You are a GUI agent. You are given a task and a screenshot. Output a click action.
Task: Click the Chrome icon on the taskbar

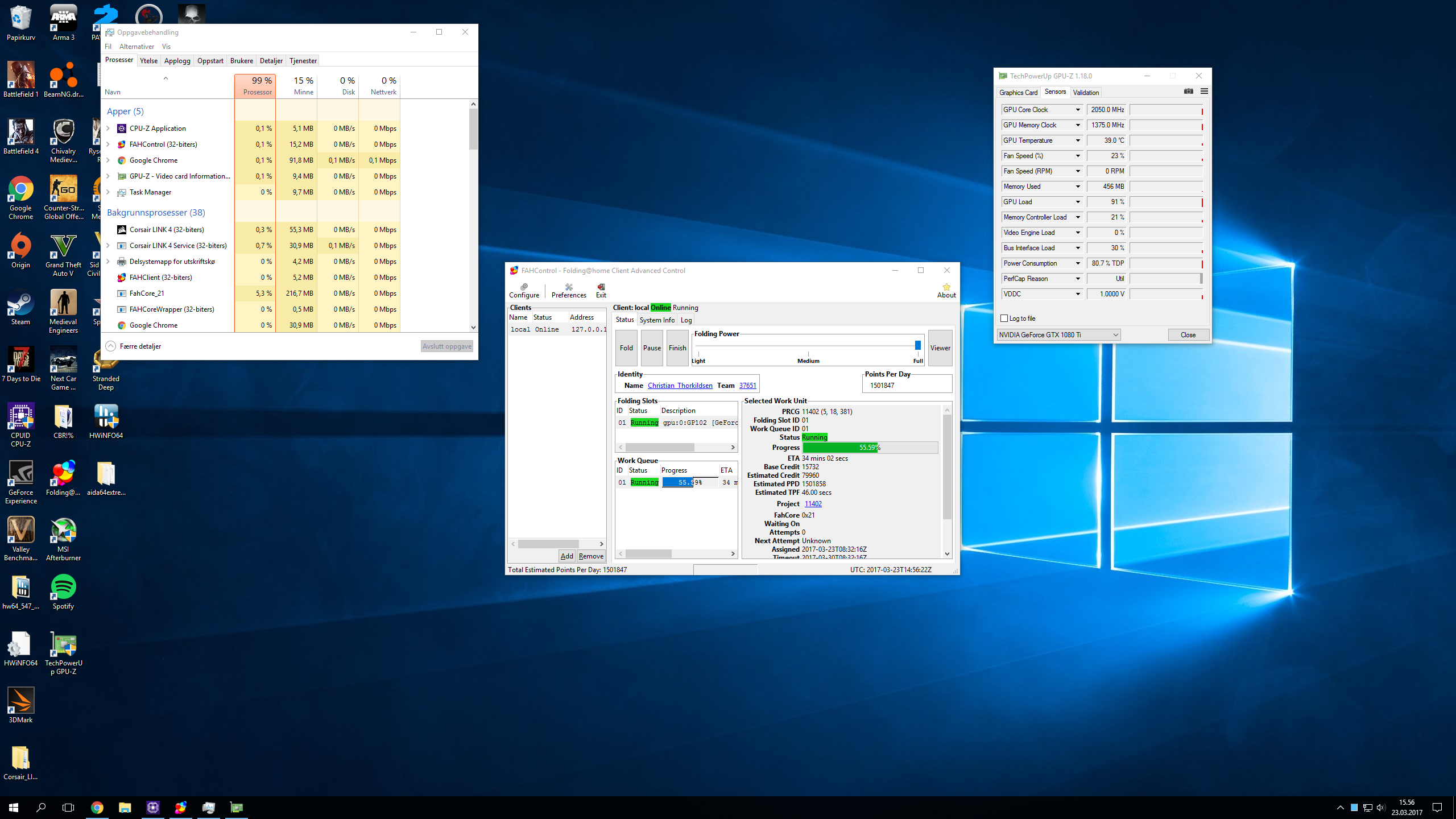pos(97,807)
